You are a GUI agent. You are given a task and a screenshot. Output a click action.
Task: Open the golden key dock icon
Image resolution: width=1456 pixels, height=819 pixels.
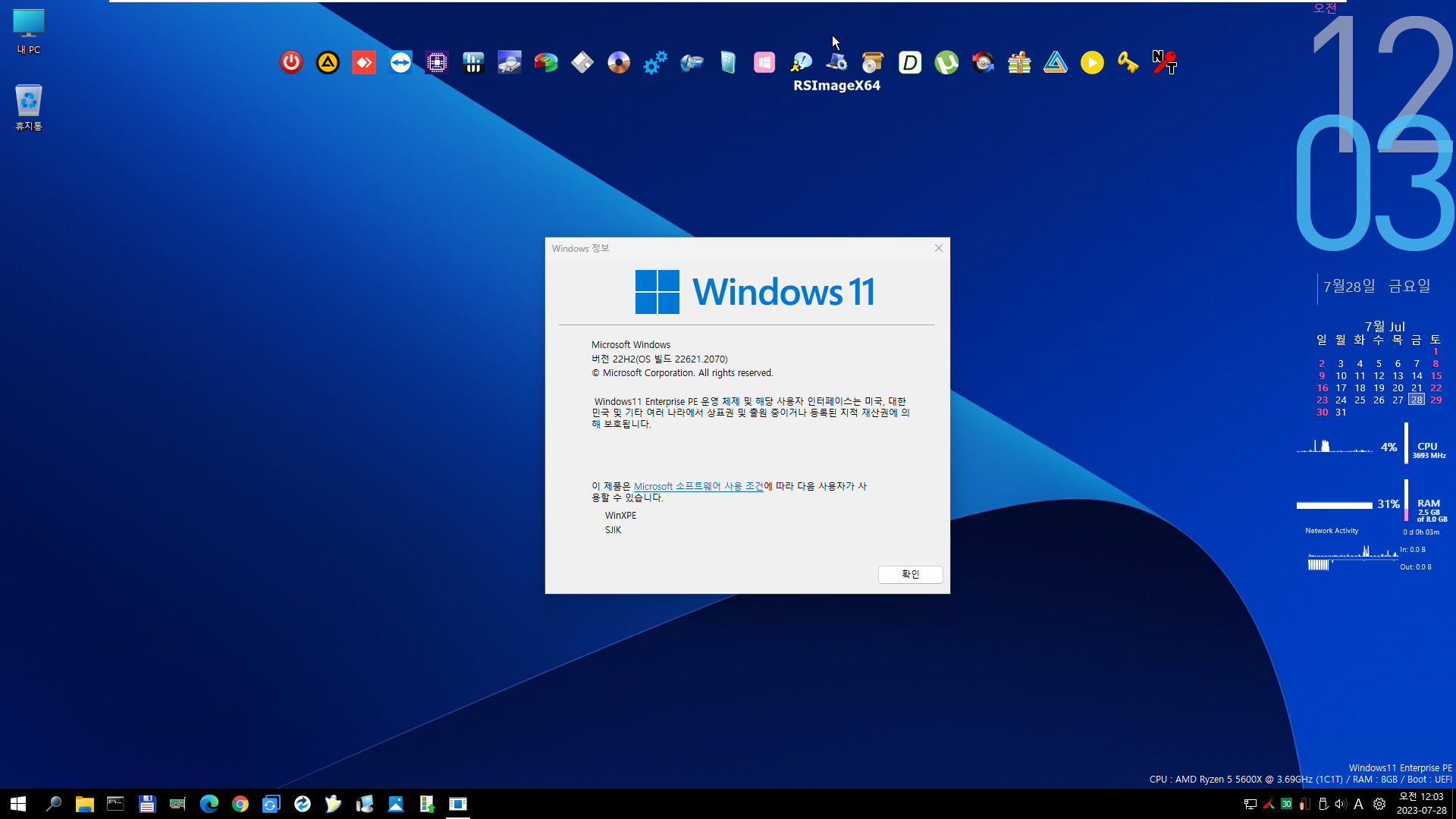(1128, 62)
